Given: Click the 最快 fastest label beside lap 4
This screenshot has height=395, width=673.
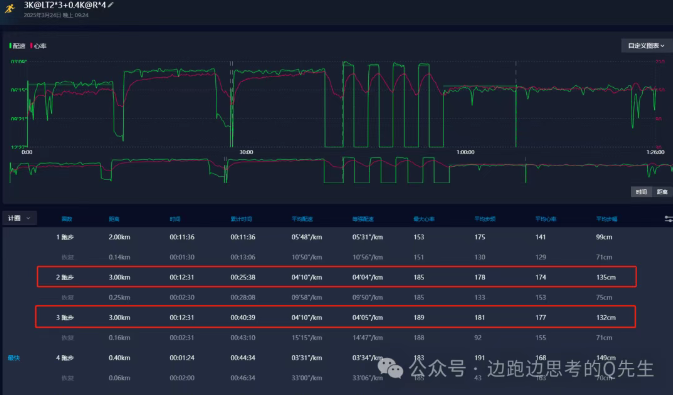Looking at the screenshot, I should coord(14,358).
